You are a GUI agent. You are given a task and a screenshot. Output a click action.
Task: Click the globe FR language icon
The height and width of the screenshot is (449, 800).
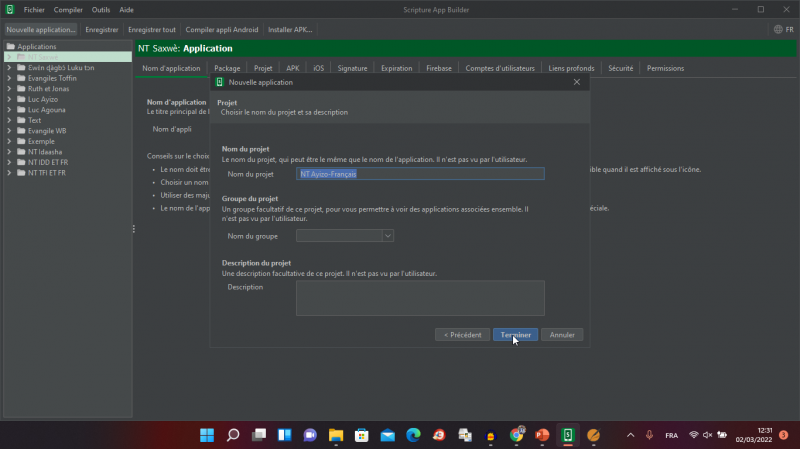(776, 29)
